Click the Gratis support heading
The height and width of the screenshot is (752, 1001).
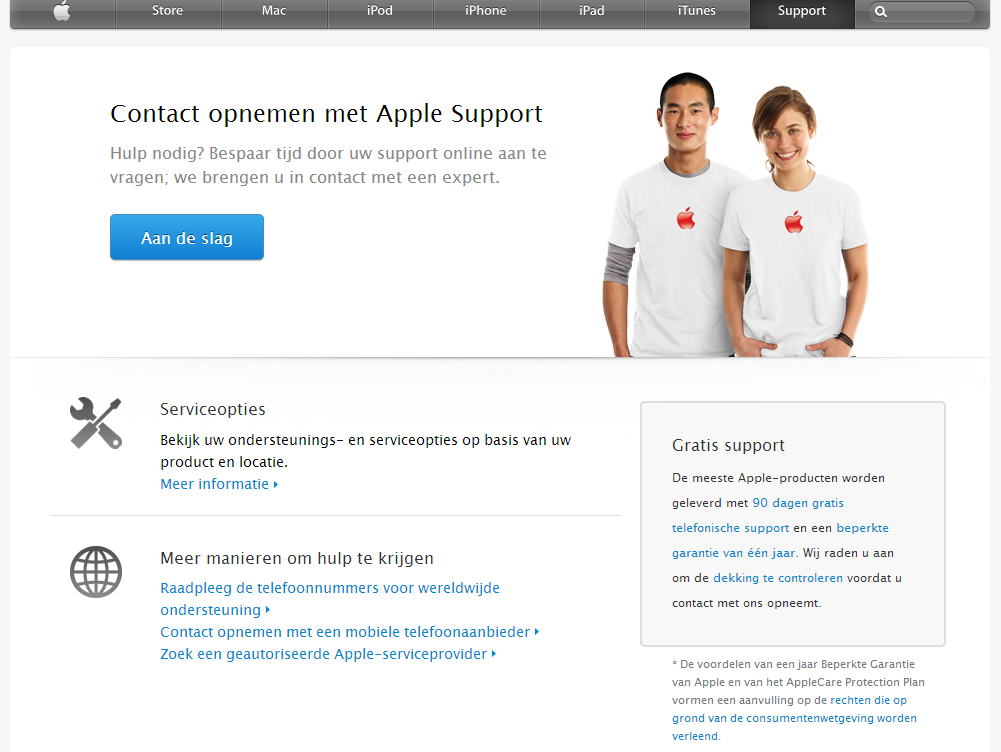(728, 446)
